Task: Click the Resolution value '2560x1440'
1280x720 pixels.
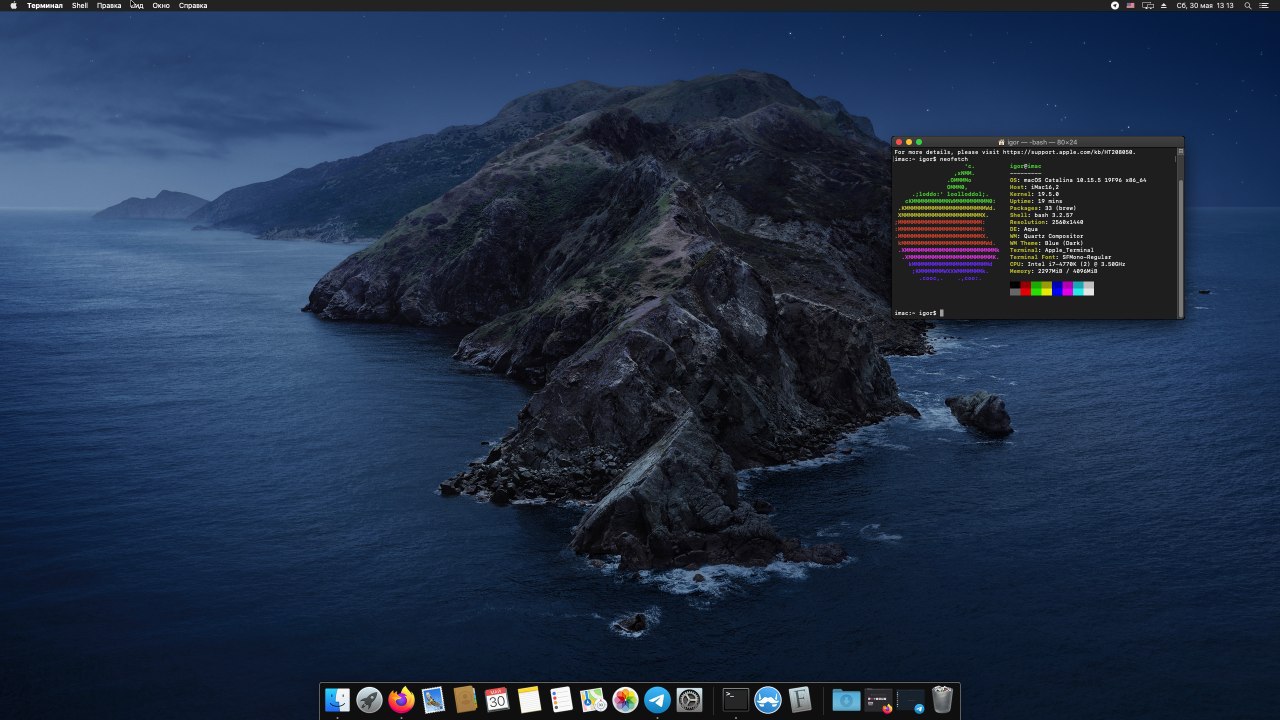Action: [x=1068, y=222]
